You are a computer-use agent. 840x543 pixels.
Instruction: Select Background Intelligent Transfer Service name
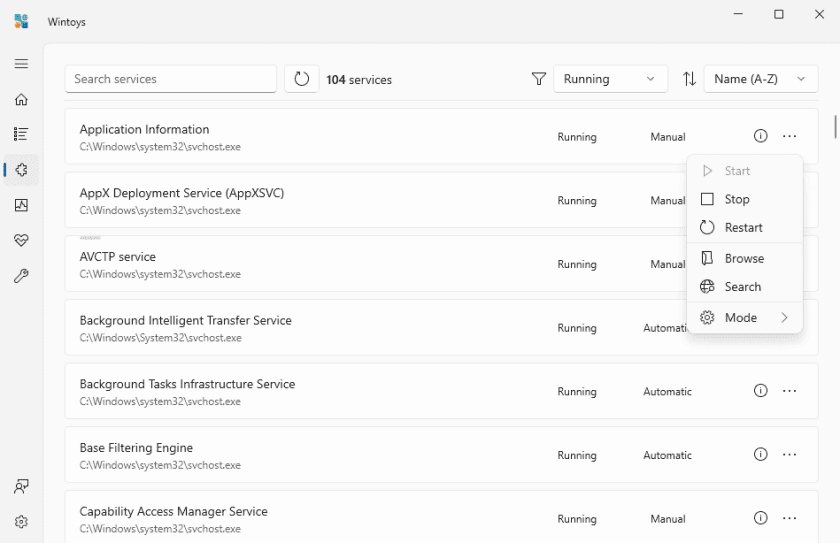click(185, 320)
